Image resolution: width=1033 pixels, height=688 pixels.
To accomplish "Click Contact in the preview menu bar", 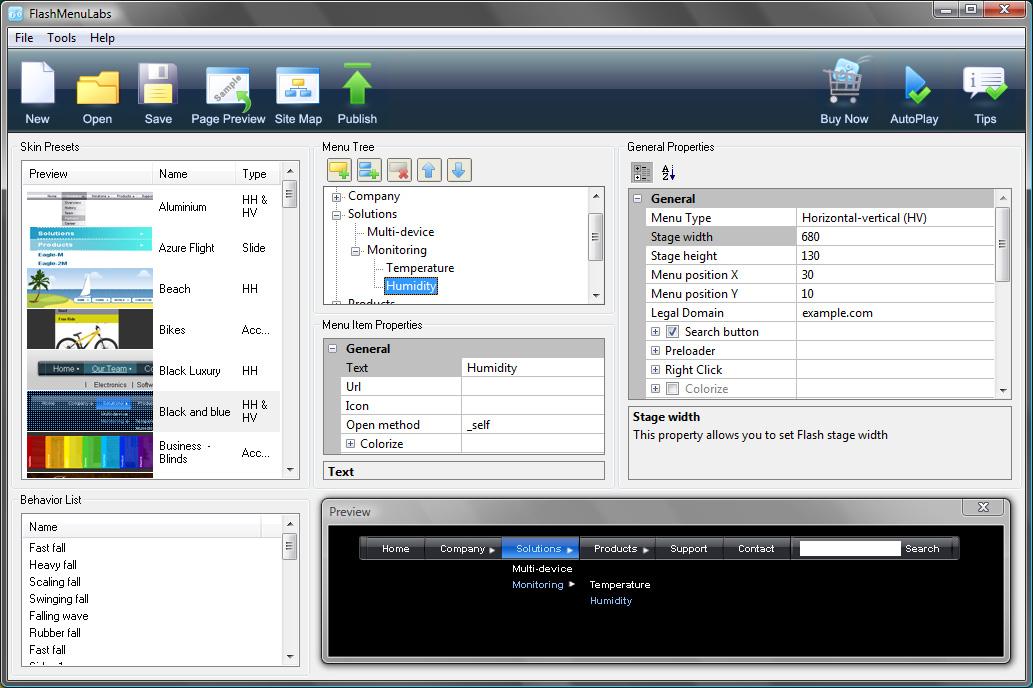I will (x=756, y=548).
